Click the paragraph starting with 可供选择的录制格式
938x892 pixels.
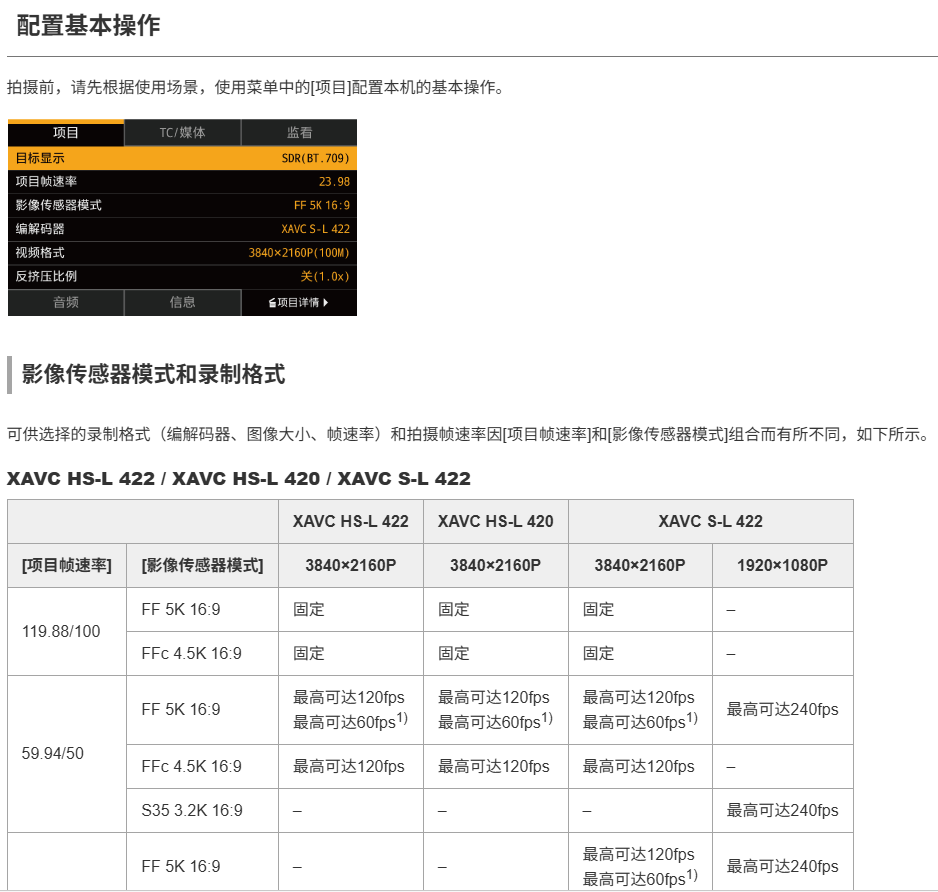pyautogui.click(x=470, y=434)
